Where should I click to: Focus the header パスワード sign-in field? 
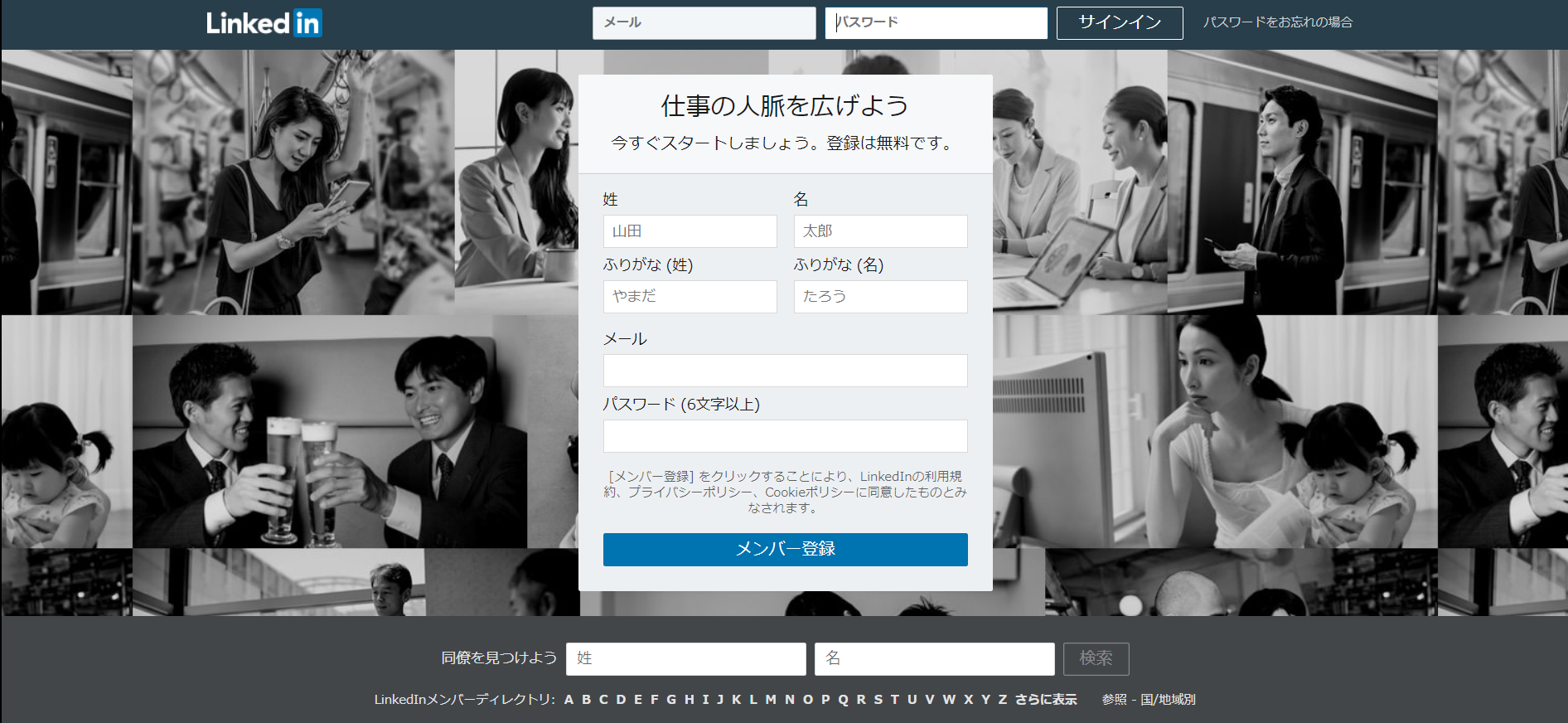936,23
